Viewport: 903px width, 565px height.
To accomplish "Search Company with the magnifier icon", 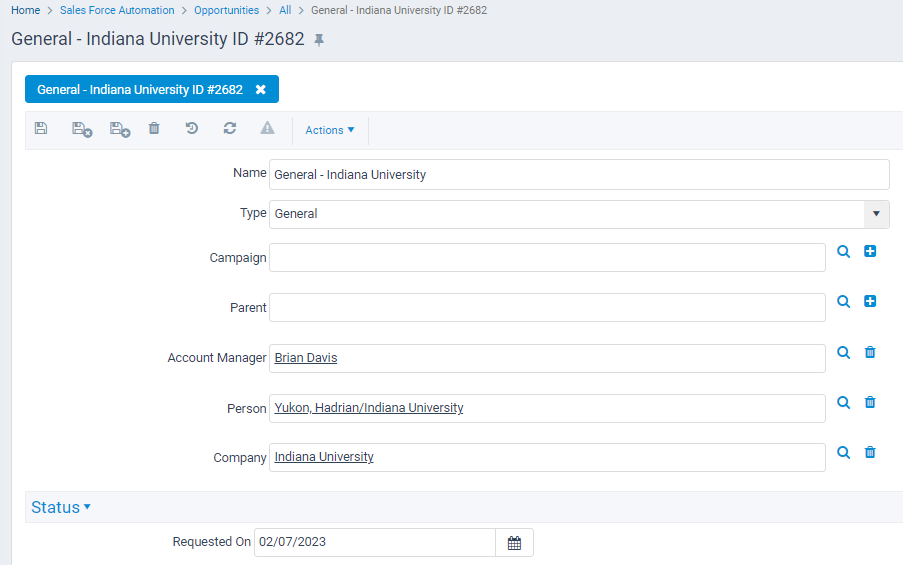I will click(843, 453).
